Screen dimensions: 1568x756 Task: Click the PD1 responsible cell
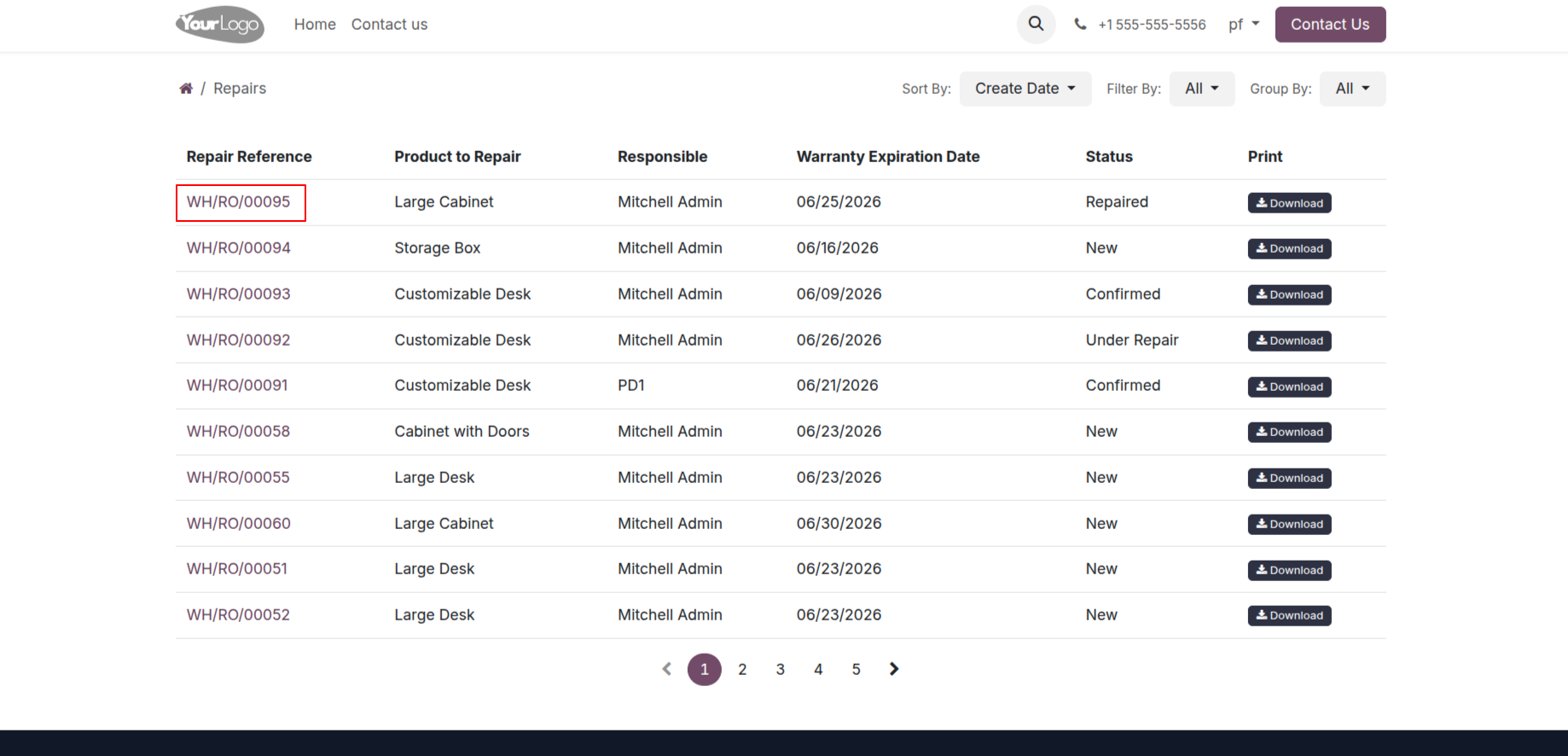(x=631, y=386)
